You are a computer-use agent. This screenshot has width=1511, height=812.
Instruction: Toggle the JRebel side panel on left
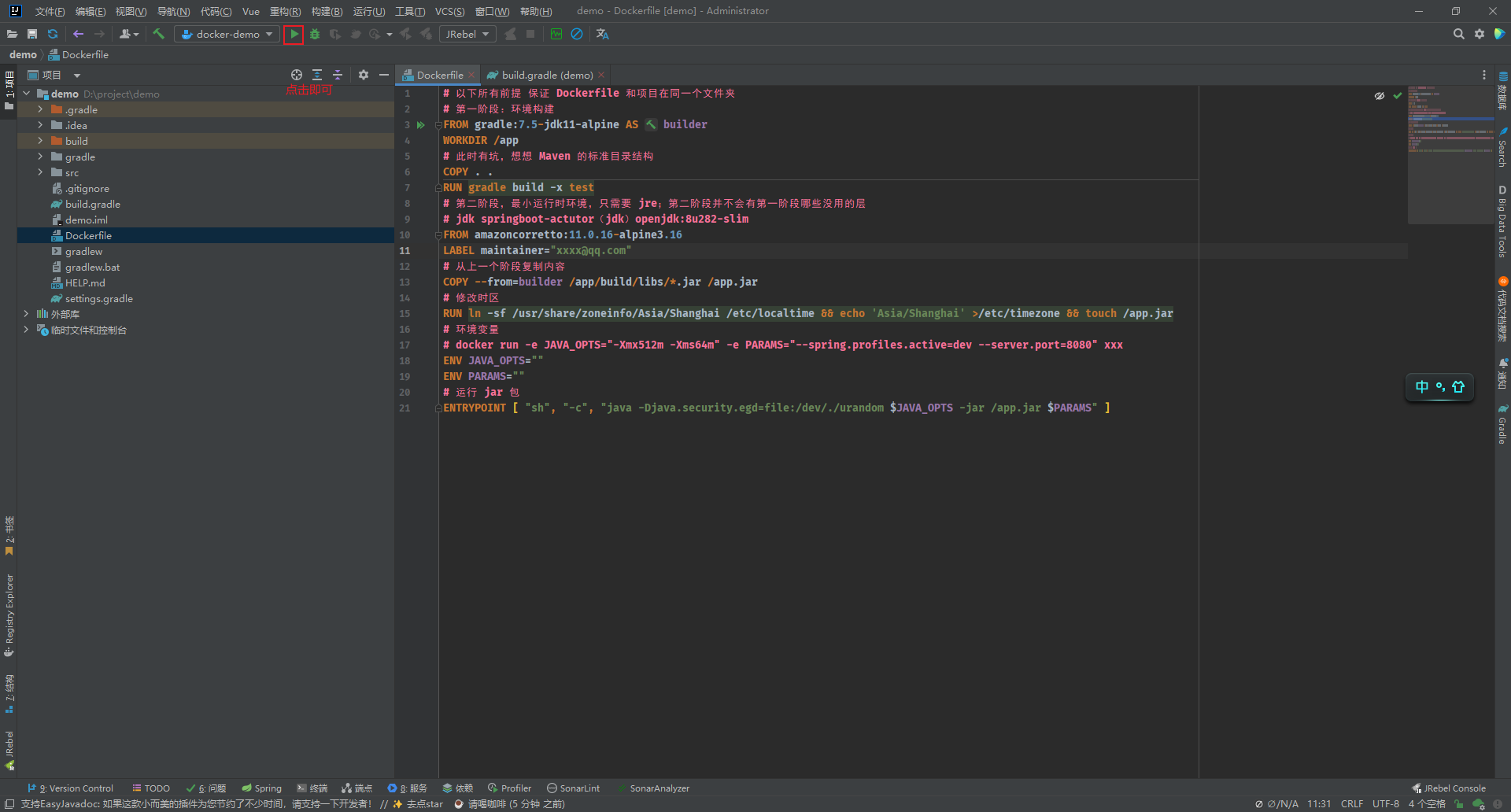(x=9, y=750)
